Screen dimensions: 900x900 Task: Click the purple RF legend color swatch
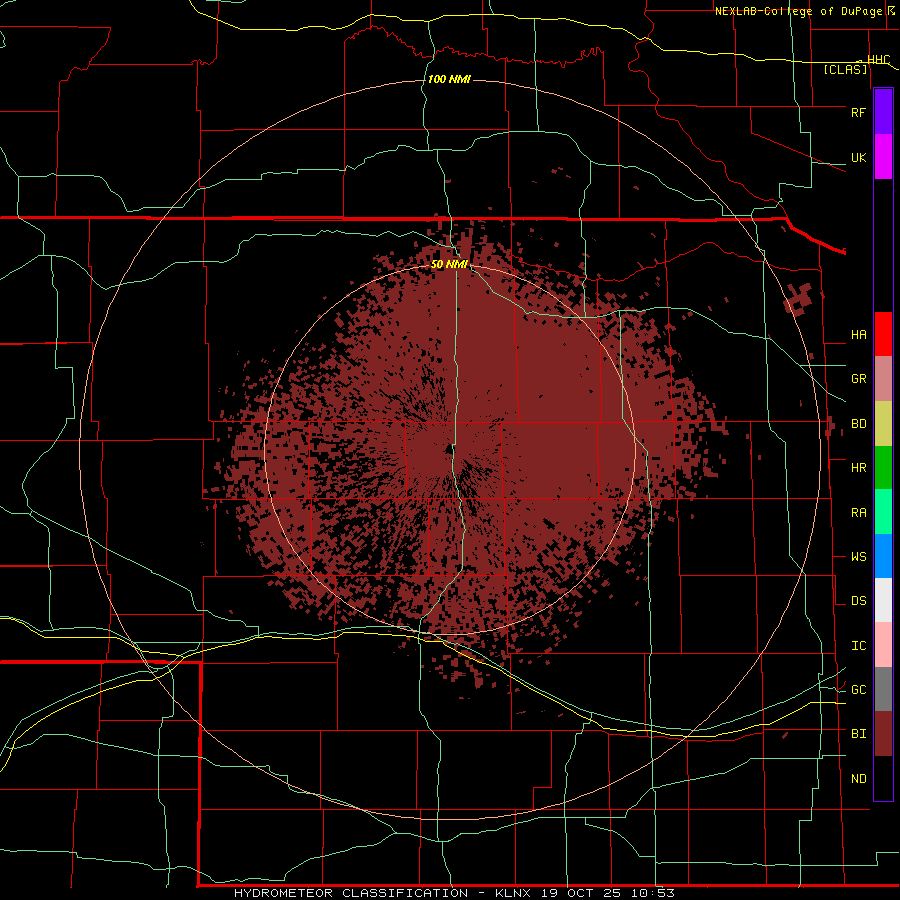click(883, 112)
